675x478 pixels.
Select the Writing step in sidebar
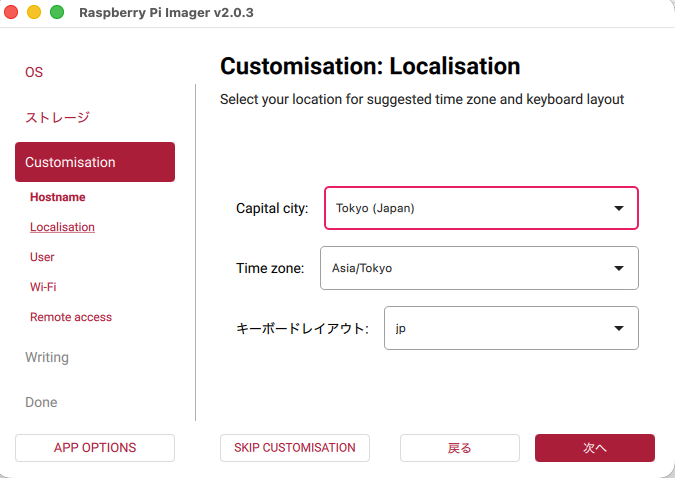coord(47,357)
